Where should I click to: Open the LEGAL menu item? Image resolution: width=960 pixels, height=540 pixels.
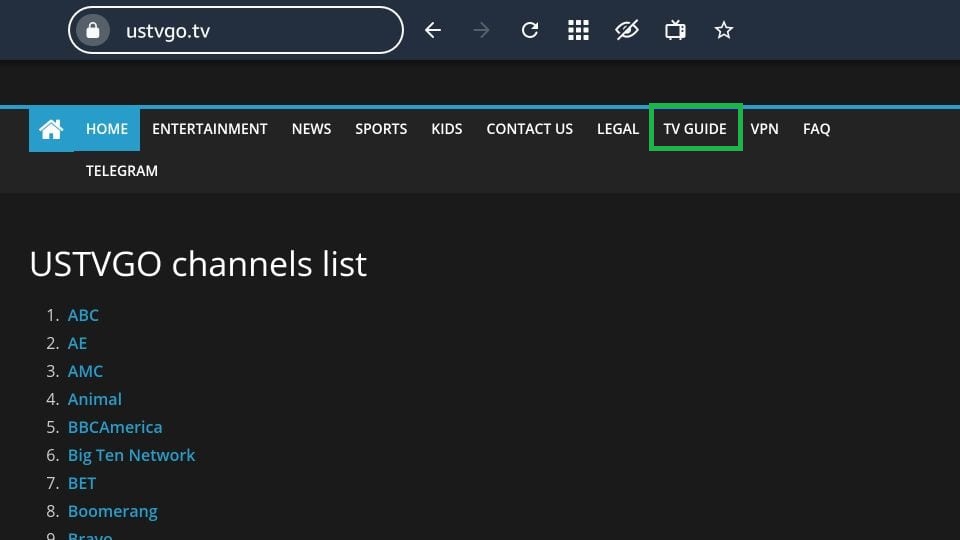tap(618, 129)
